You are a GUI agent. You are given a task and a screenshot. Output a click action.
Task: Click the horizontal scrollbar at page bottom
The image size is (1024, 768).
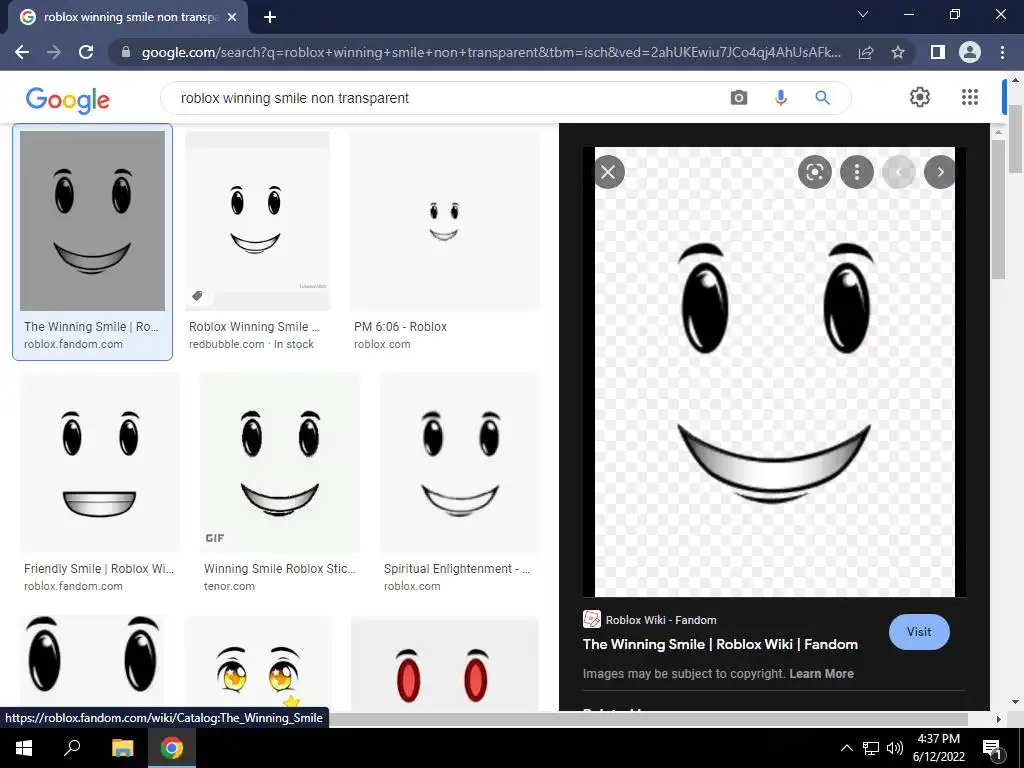click(x=647, y=719)
